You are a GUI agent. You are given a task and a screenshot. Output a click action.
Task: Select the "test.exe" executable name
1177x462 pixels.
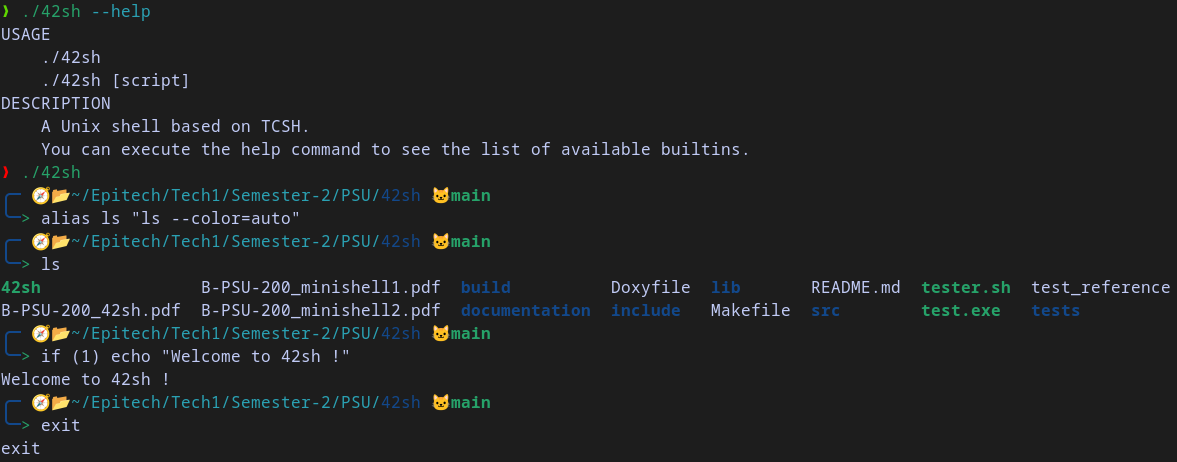(x=961, y=310)
